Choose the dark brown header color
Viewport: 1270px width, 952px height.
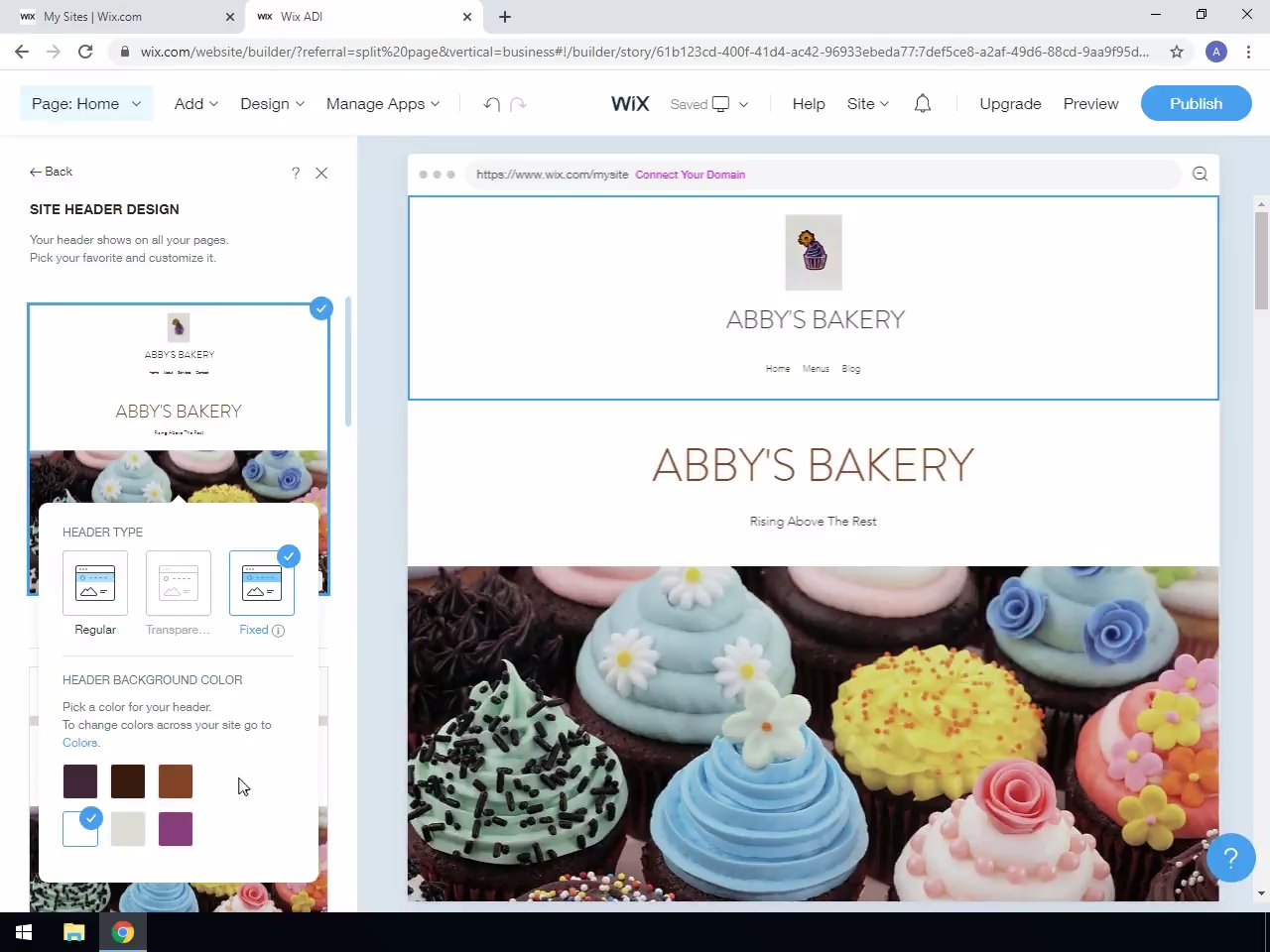click(x=128, y=781)
